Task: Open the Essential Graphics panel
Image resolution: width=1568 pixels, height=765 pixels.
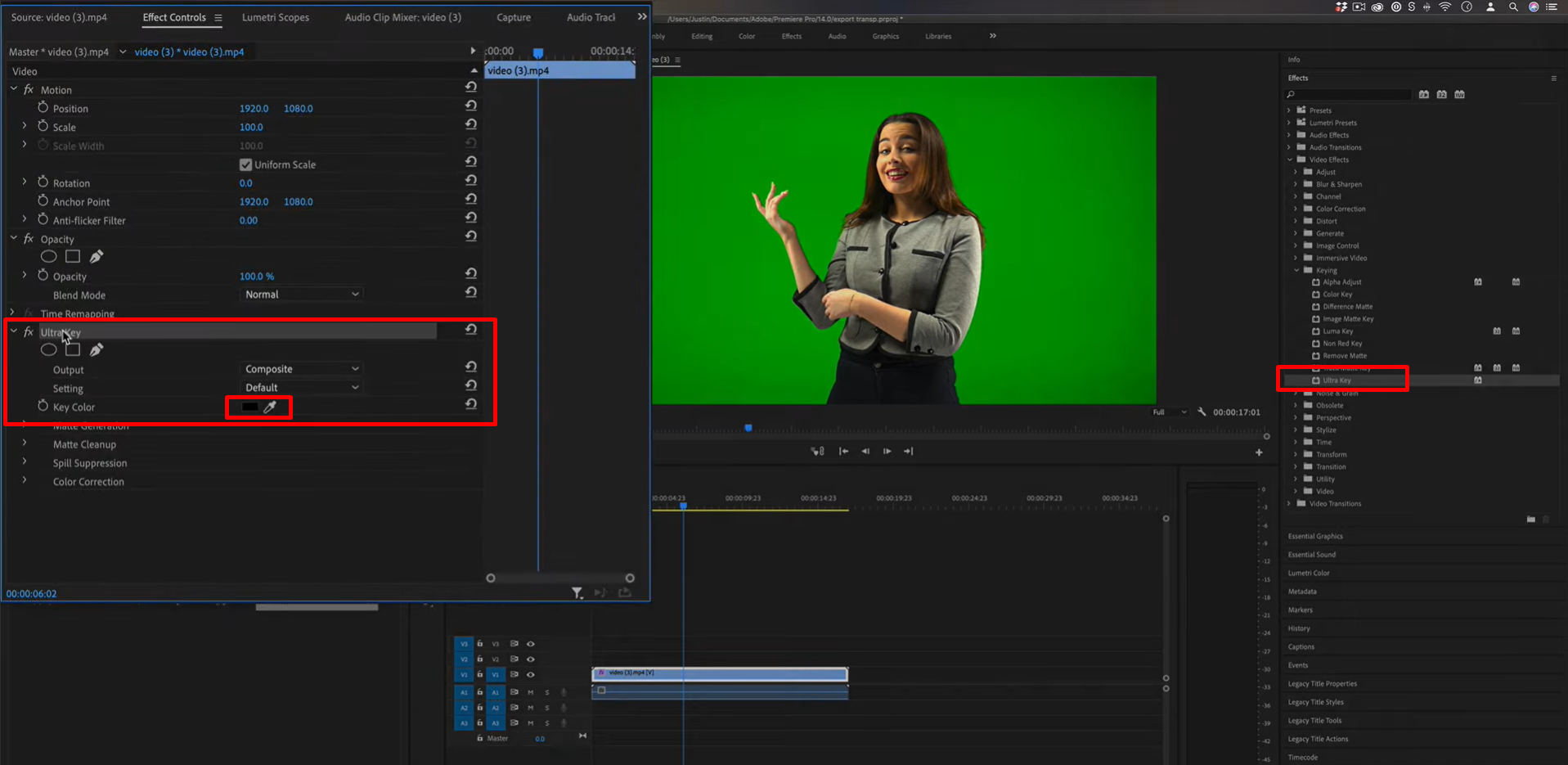Action: [1315, 536]
